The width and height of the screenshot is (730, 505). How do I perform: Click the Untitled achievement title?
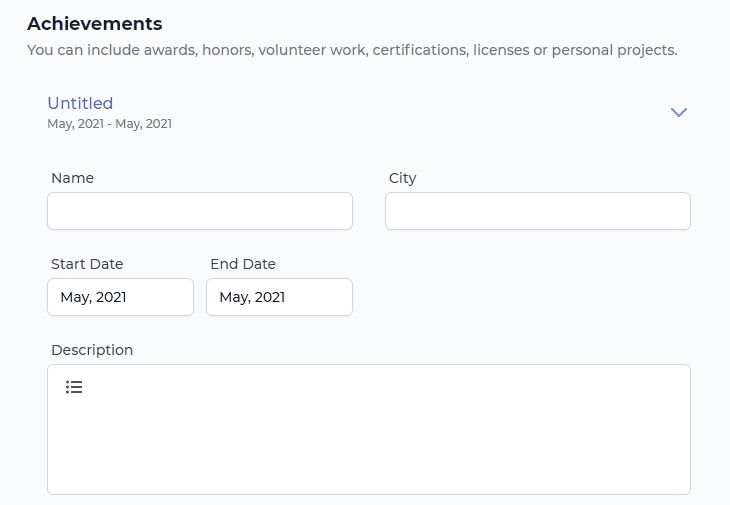click(80, 103)
